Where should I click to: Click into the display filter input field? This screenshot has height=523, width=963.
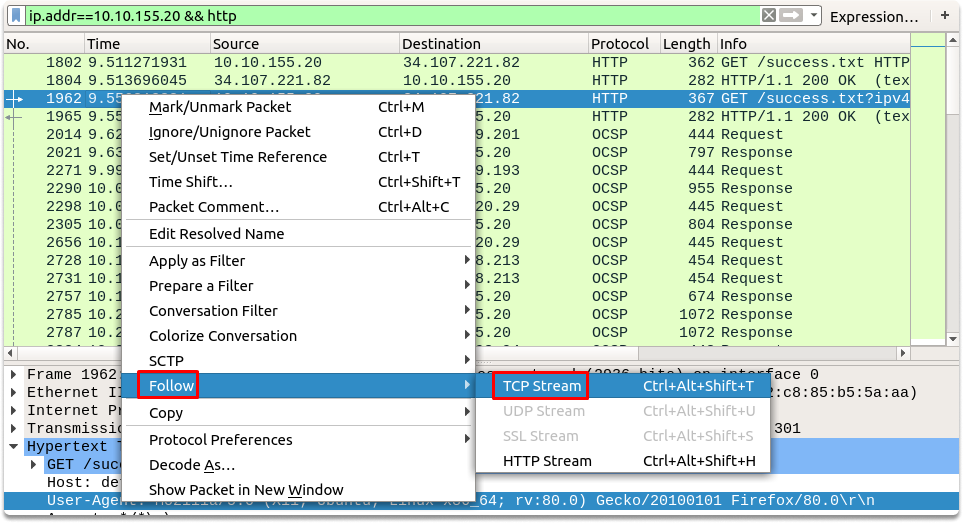pos(393,16)
